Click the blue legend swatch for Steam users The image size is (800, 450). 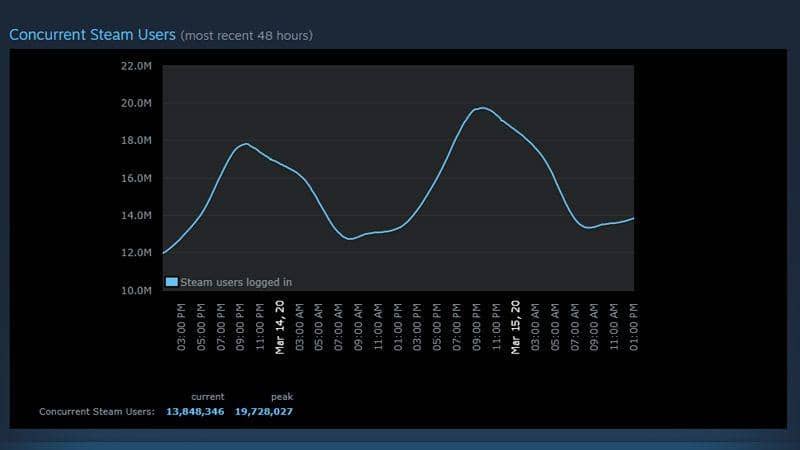pyautogui.click(x=172, y=282)
